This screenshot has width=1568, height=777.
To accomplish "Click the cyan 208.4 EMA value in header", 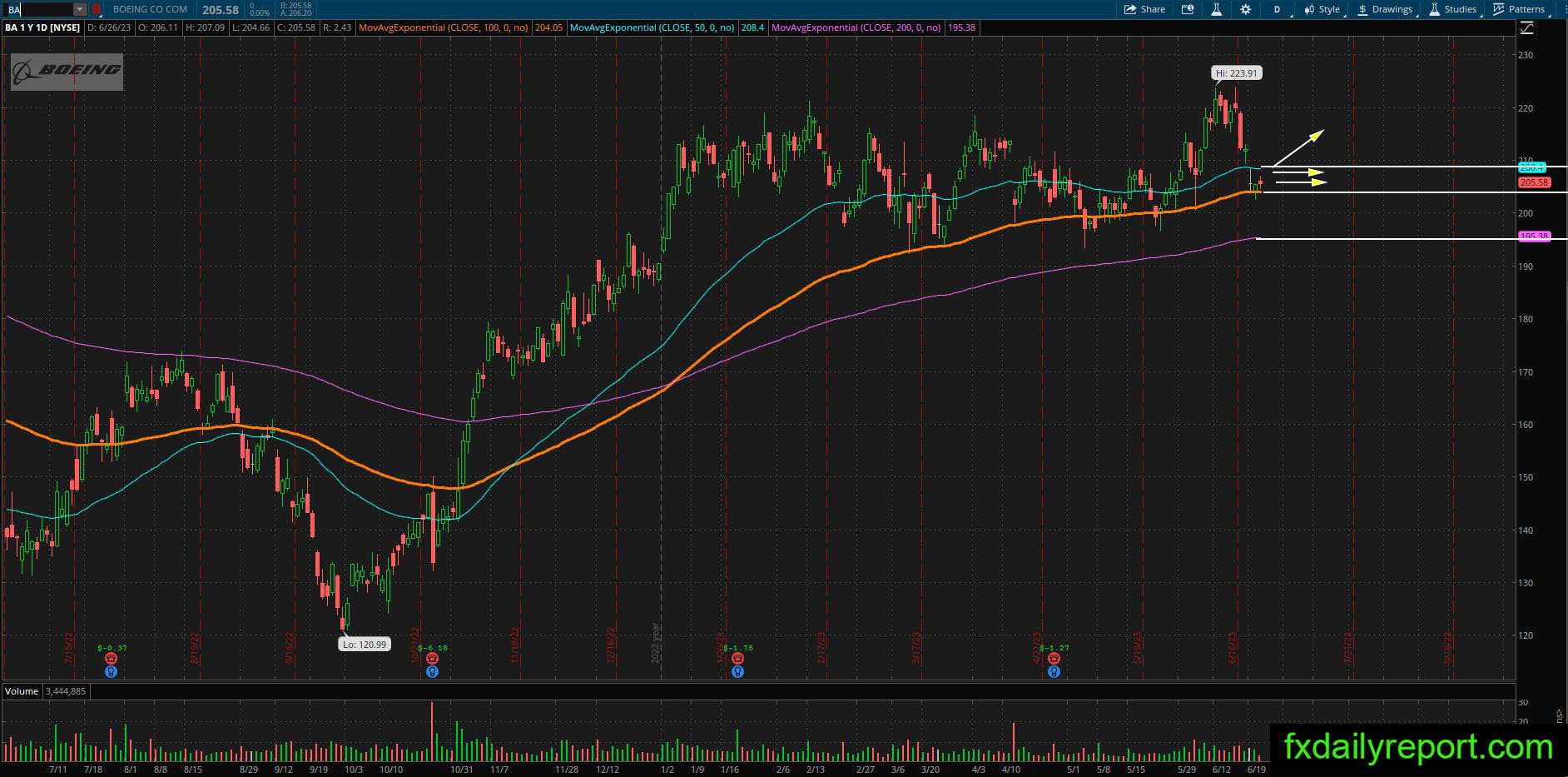I will [752, 27].
